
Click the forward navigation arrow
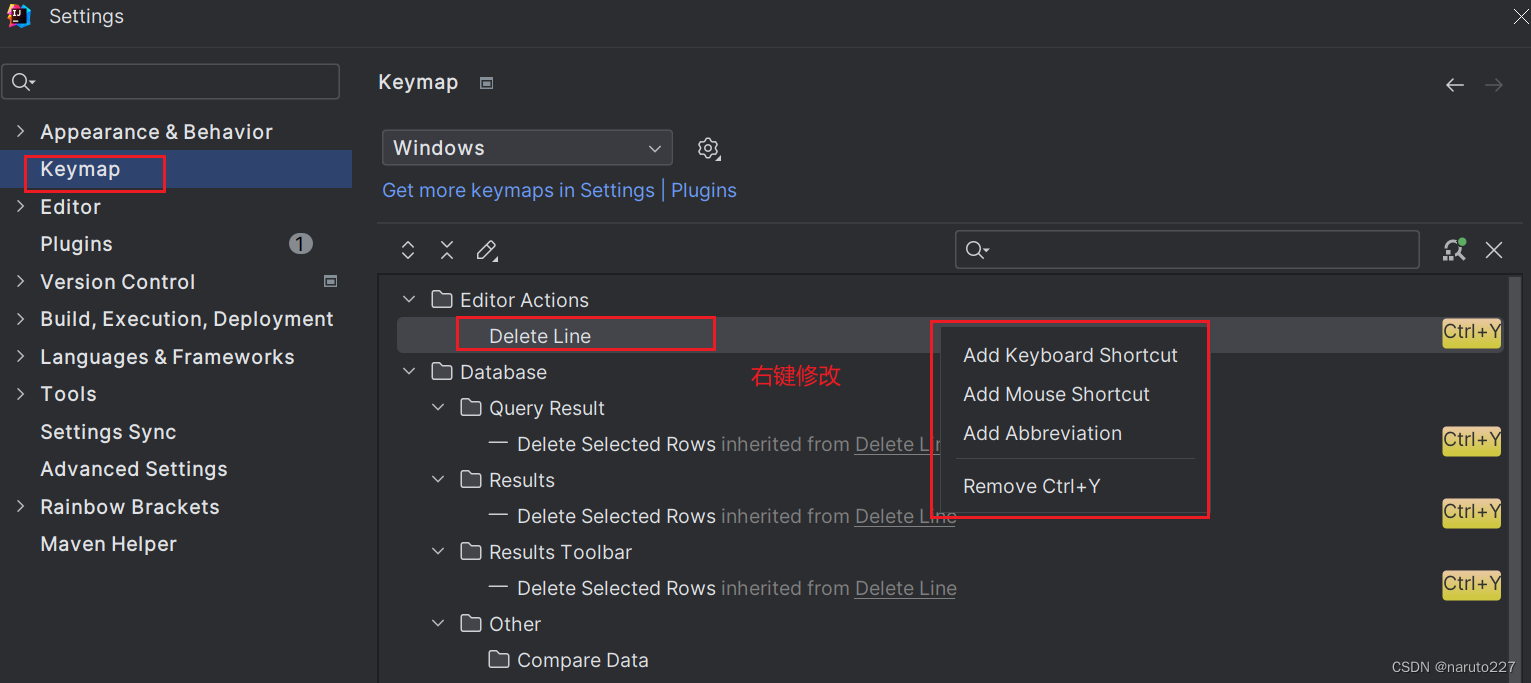1494,85
